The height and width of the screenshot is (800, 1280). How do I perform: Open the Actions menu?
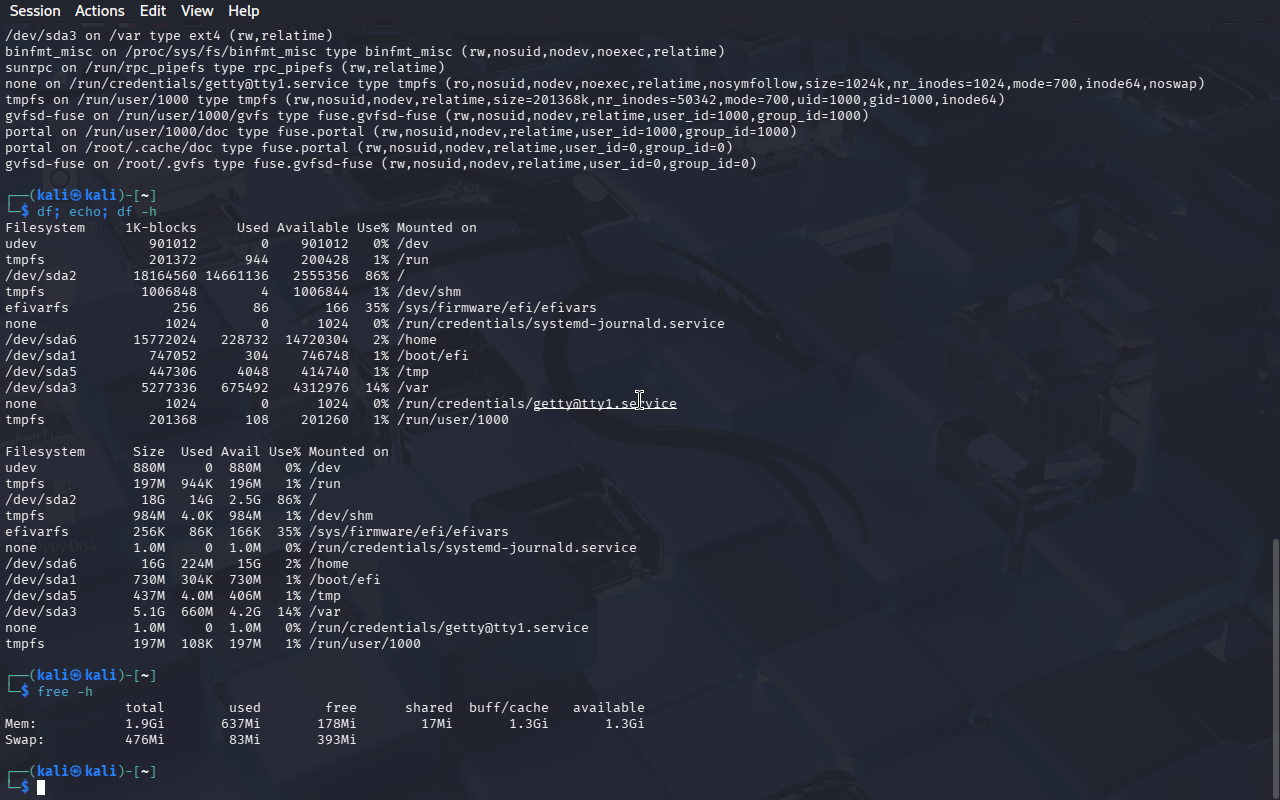click(100, 11)
